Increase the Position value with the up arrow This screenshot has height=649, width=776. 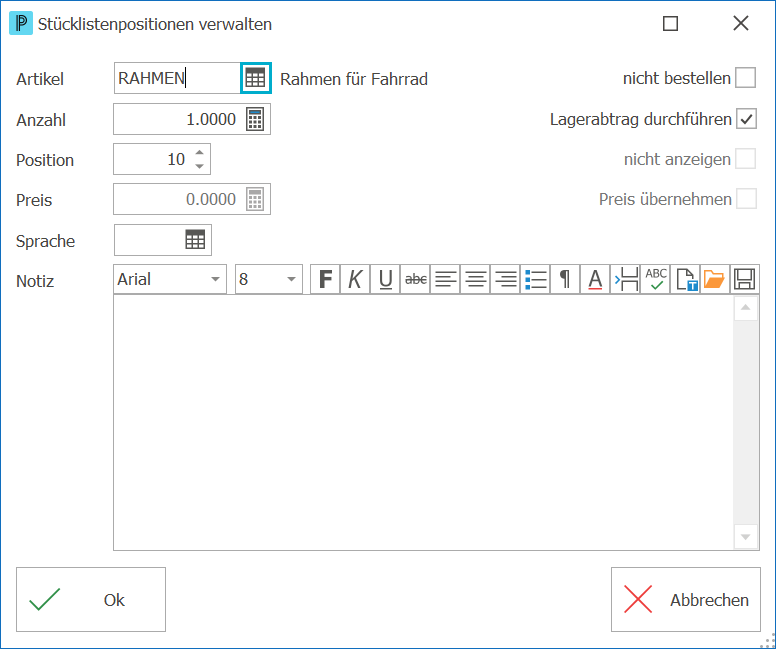199,153
